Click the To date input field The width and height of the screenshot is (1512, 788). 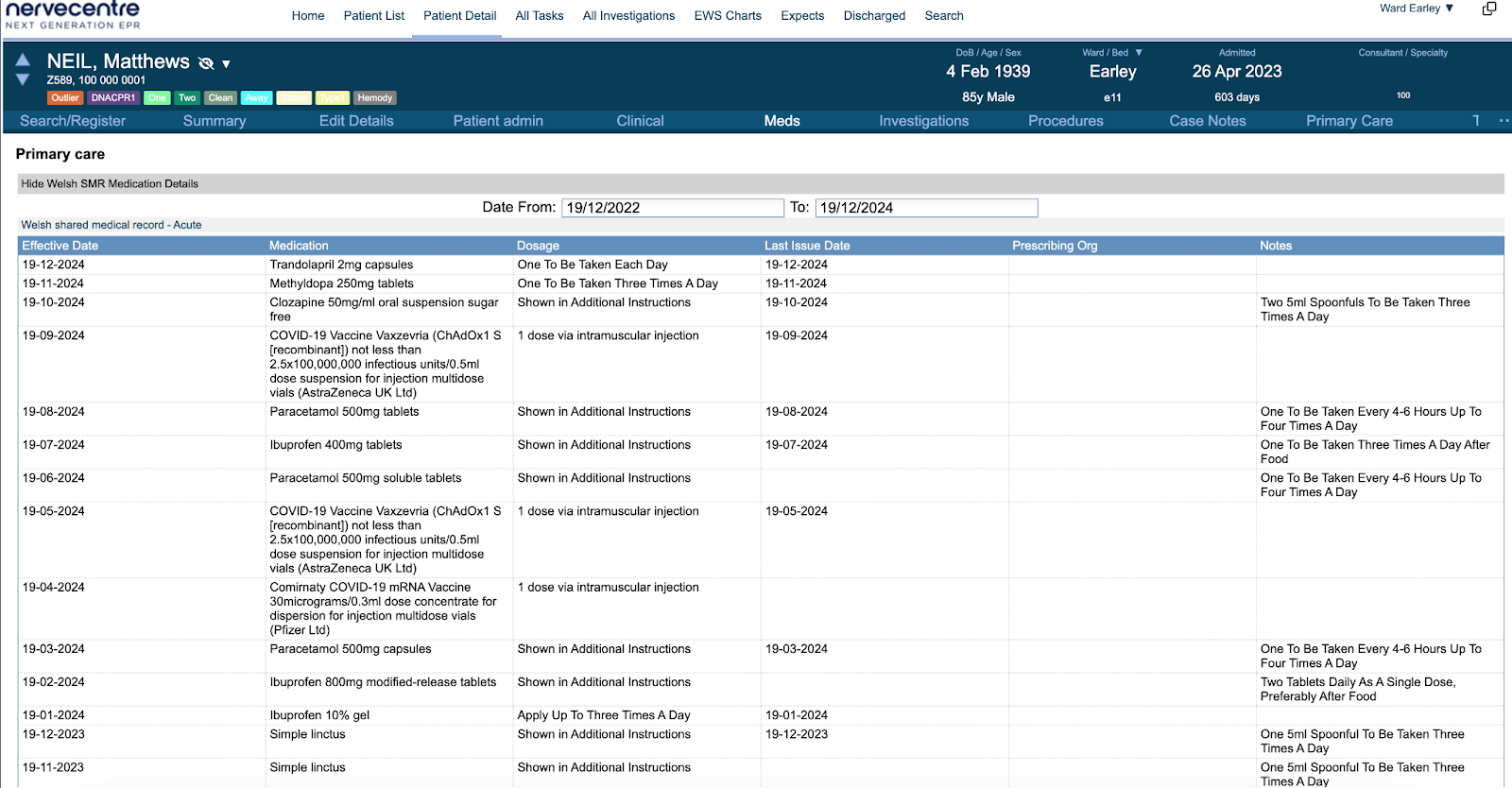click(926, 208)
